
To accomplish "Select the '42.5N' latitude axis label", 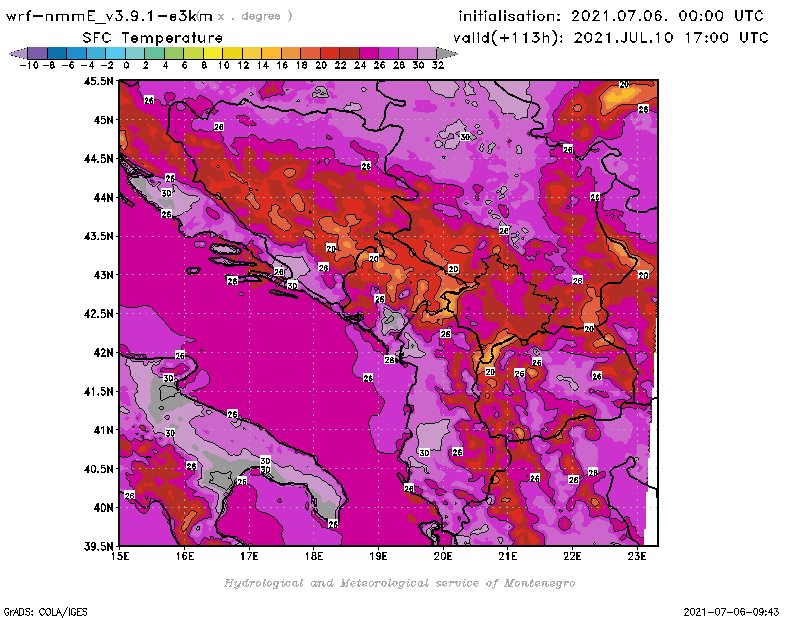I will (x=98, y=314).
